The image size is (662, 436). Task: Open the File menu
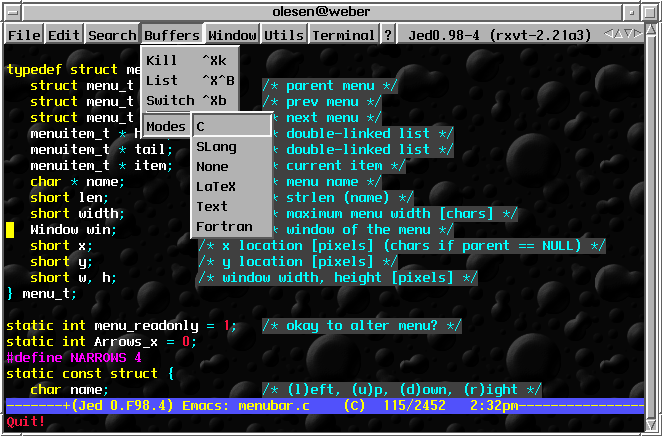pyautogui.click(x=25, y=35)
